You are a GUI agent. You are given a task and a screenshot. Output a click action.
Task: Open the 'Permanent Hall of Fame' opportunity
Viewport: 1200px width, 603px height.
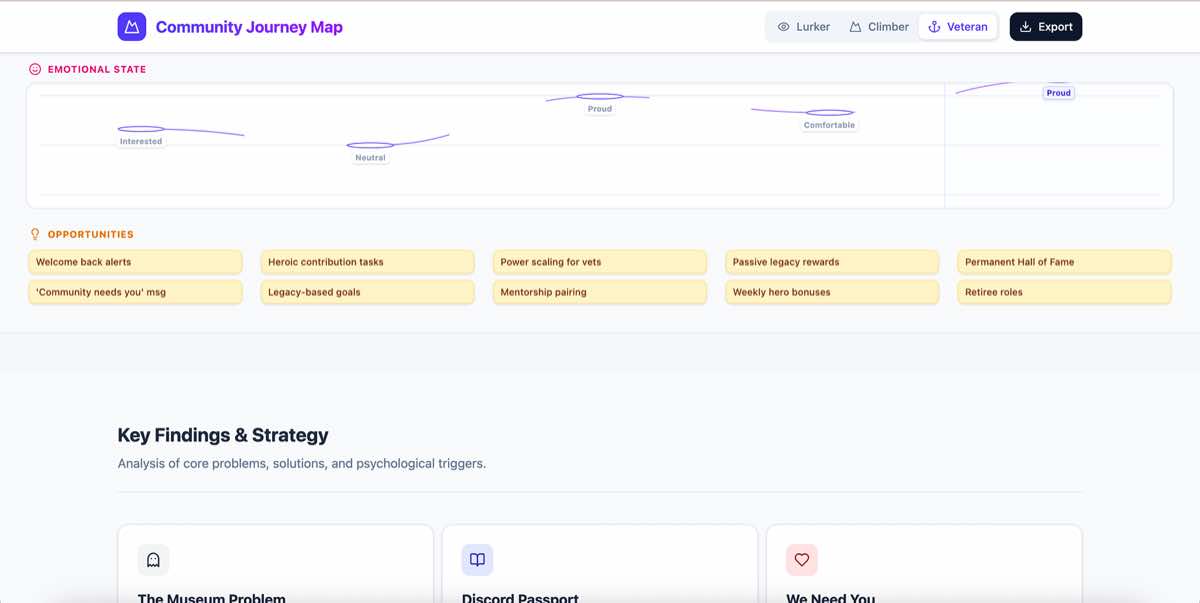coord(1064,262)
